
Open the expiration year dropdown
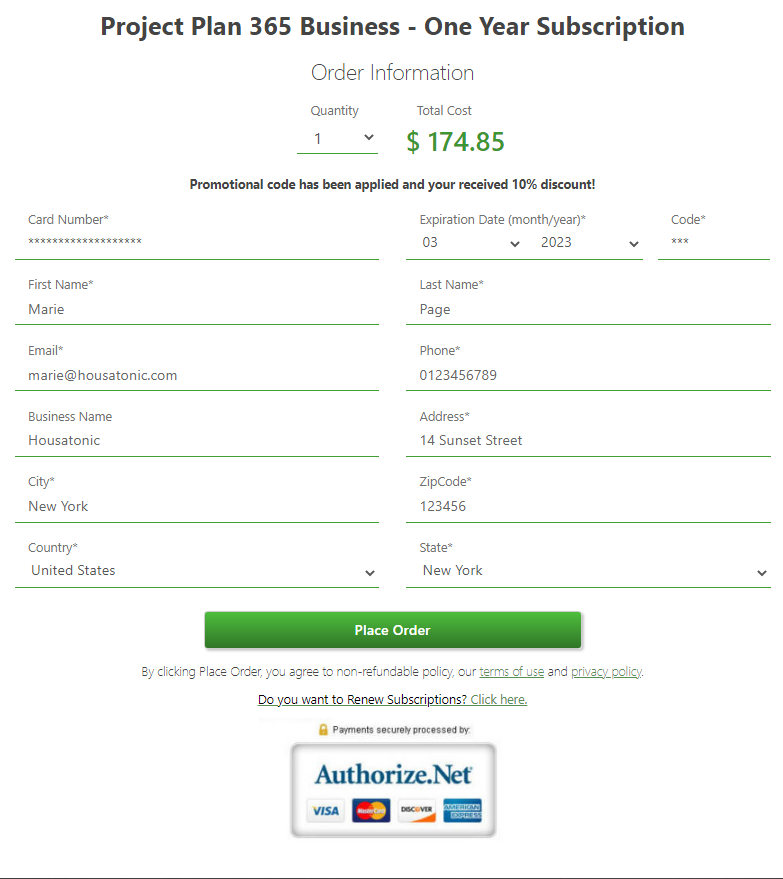tap(589, 243)
